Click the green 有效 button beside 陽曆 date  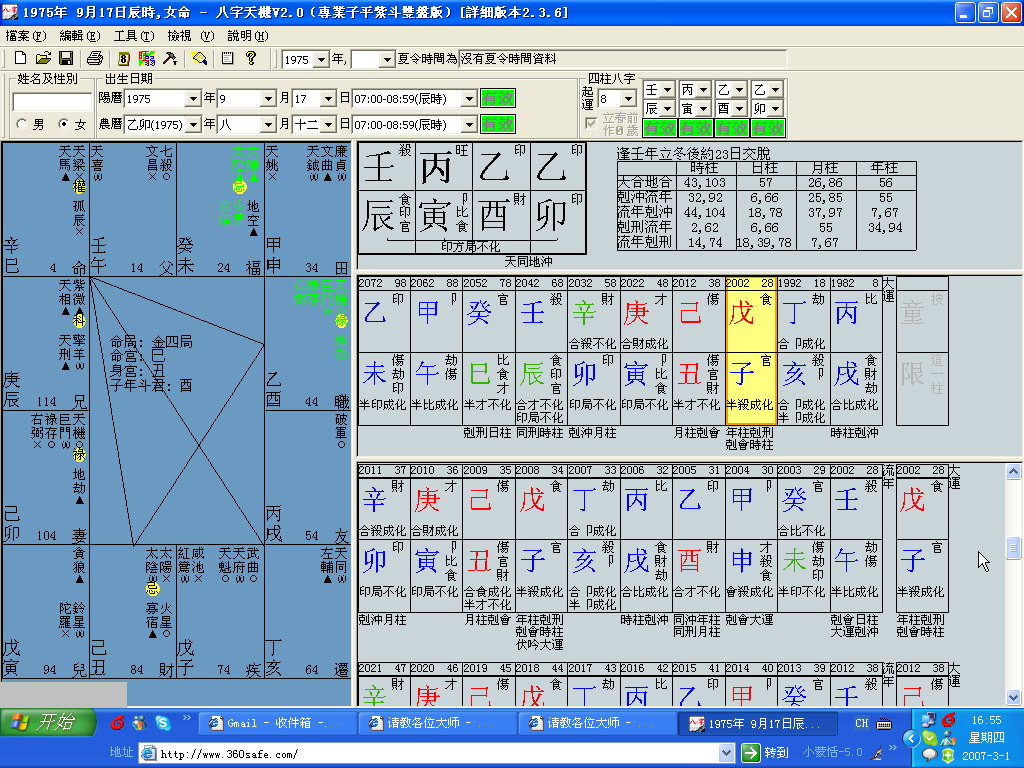[497, 98]
